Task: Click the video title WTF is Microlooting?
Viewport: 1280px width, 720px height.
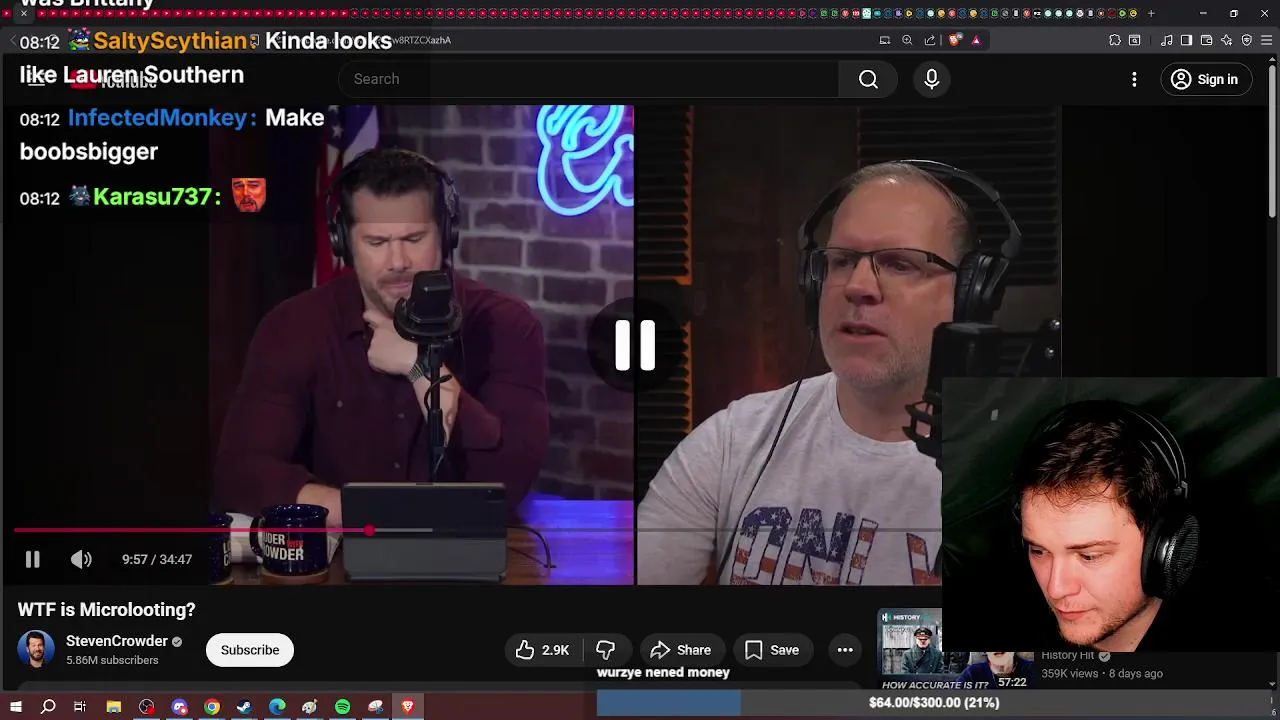Action: 106,610
